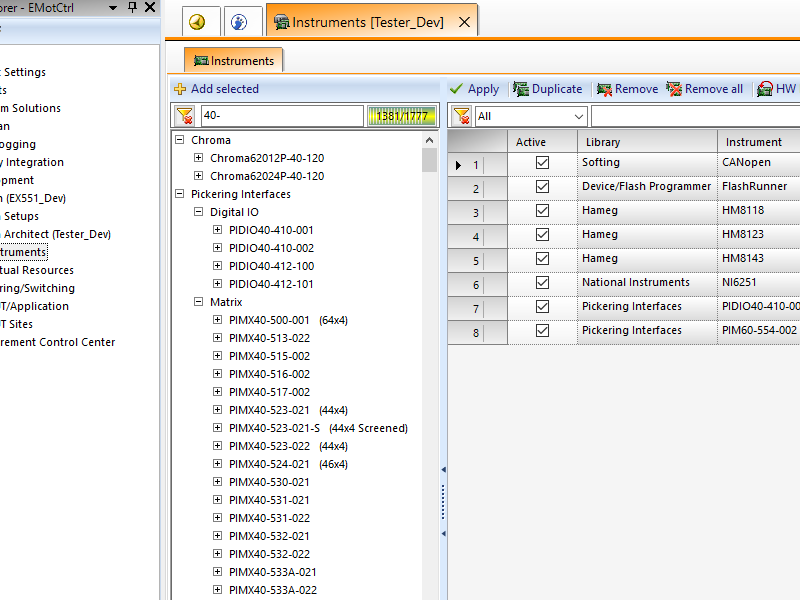Collapse left splitter arrow upper
The height and width of the screenshot is (600, 800).
coord(443,469)
